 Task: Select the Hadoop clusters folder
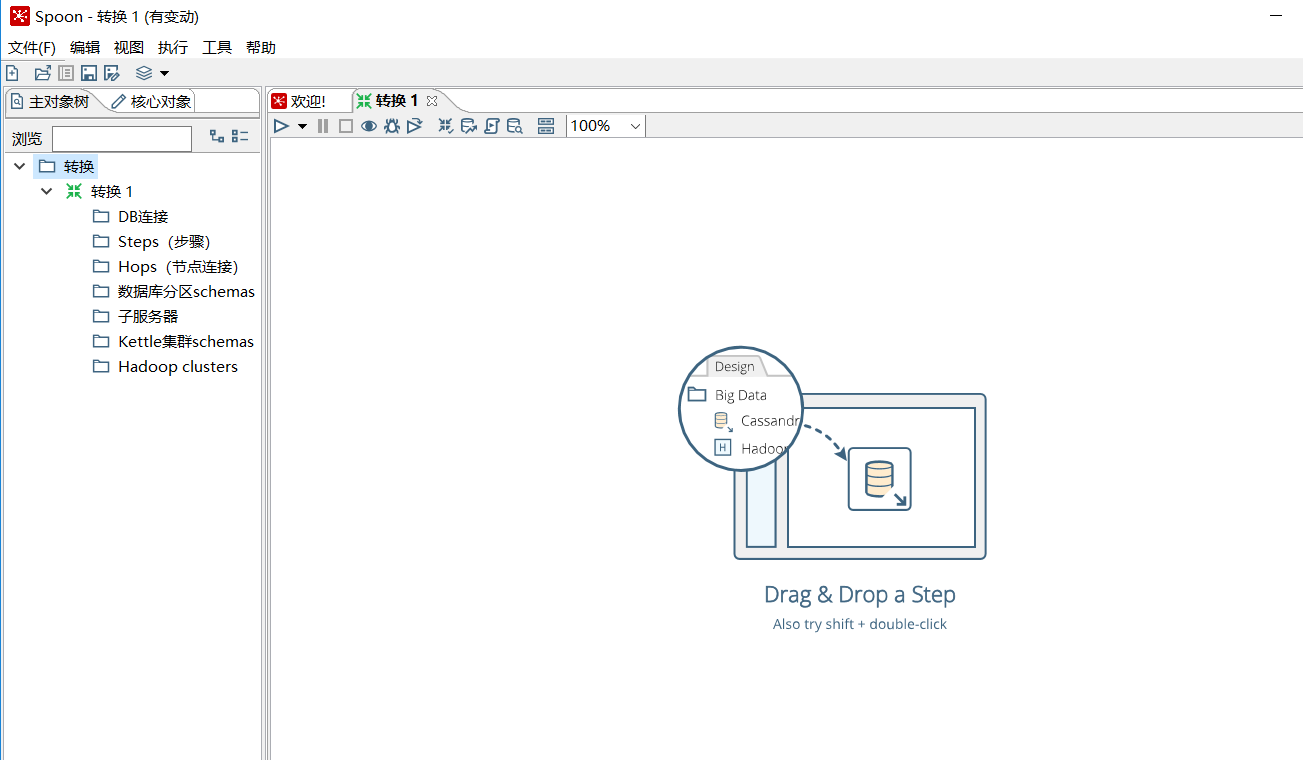177,366
